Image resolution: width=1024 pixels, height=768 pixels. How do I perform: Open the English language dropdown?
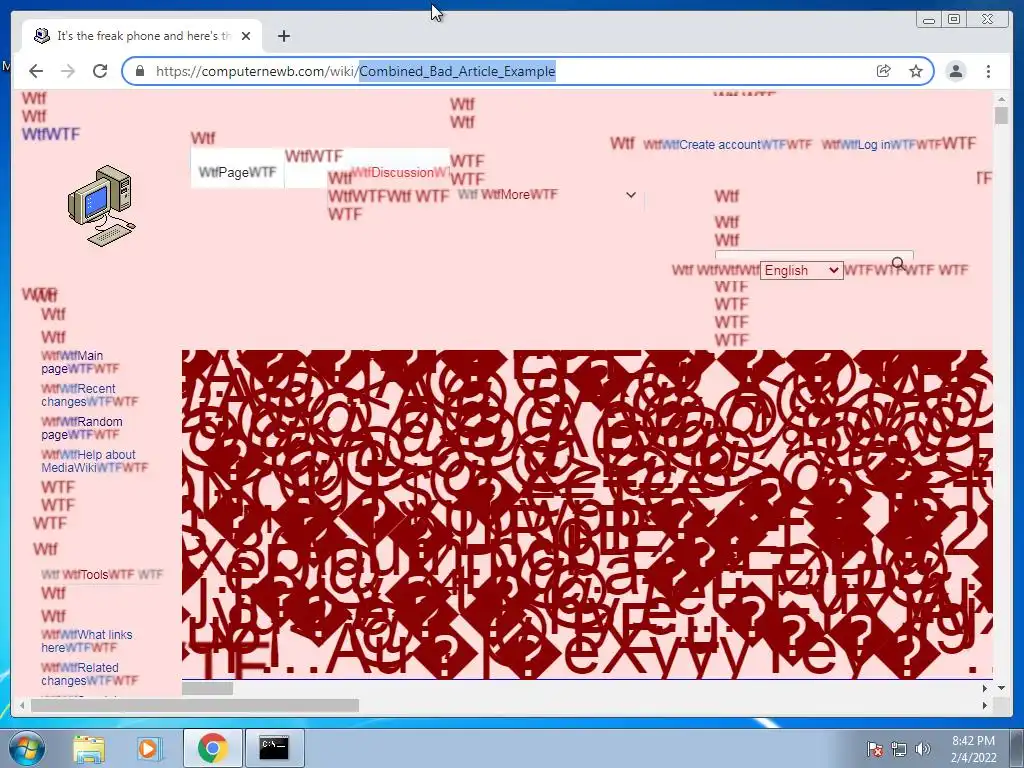tap(801, 270)
